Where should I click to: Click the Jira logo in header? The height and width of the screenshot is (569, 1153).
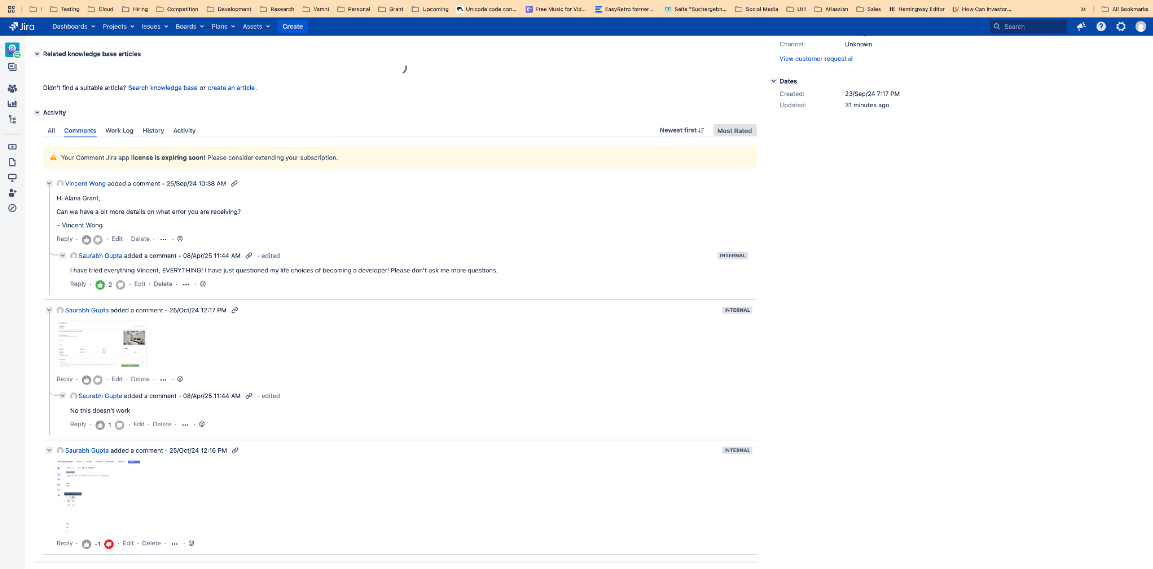tap(22, 26)
